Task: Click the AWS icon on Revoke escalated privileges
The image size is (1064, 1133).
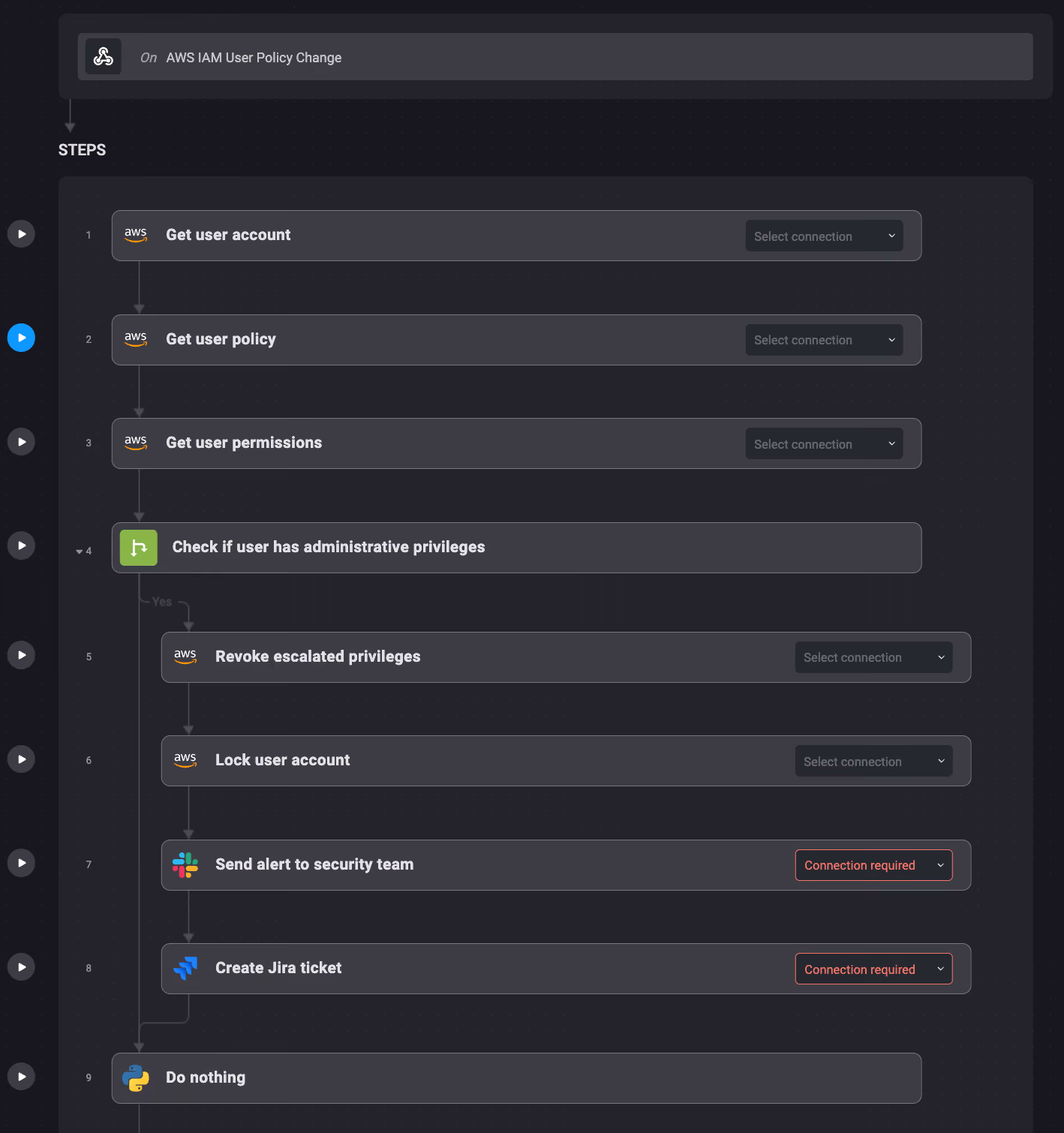Action: click(x=185, y=657)
